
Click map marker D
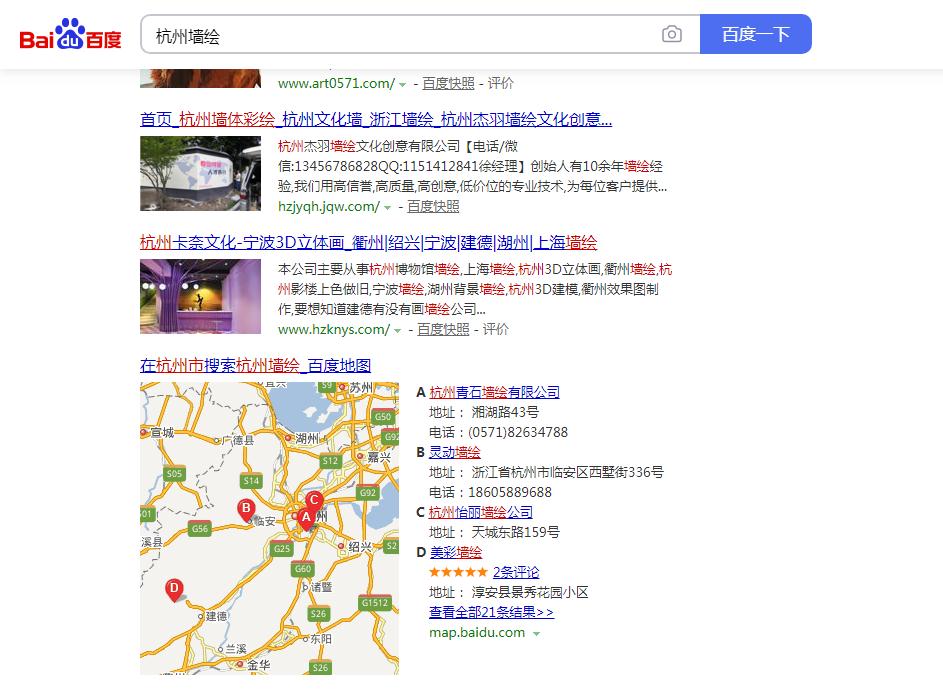click(x=174, y=590)
